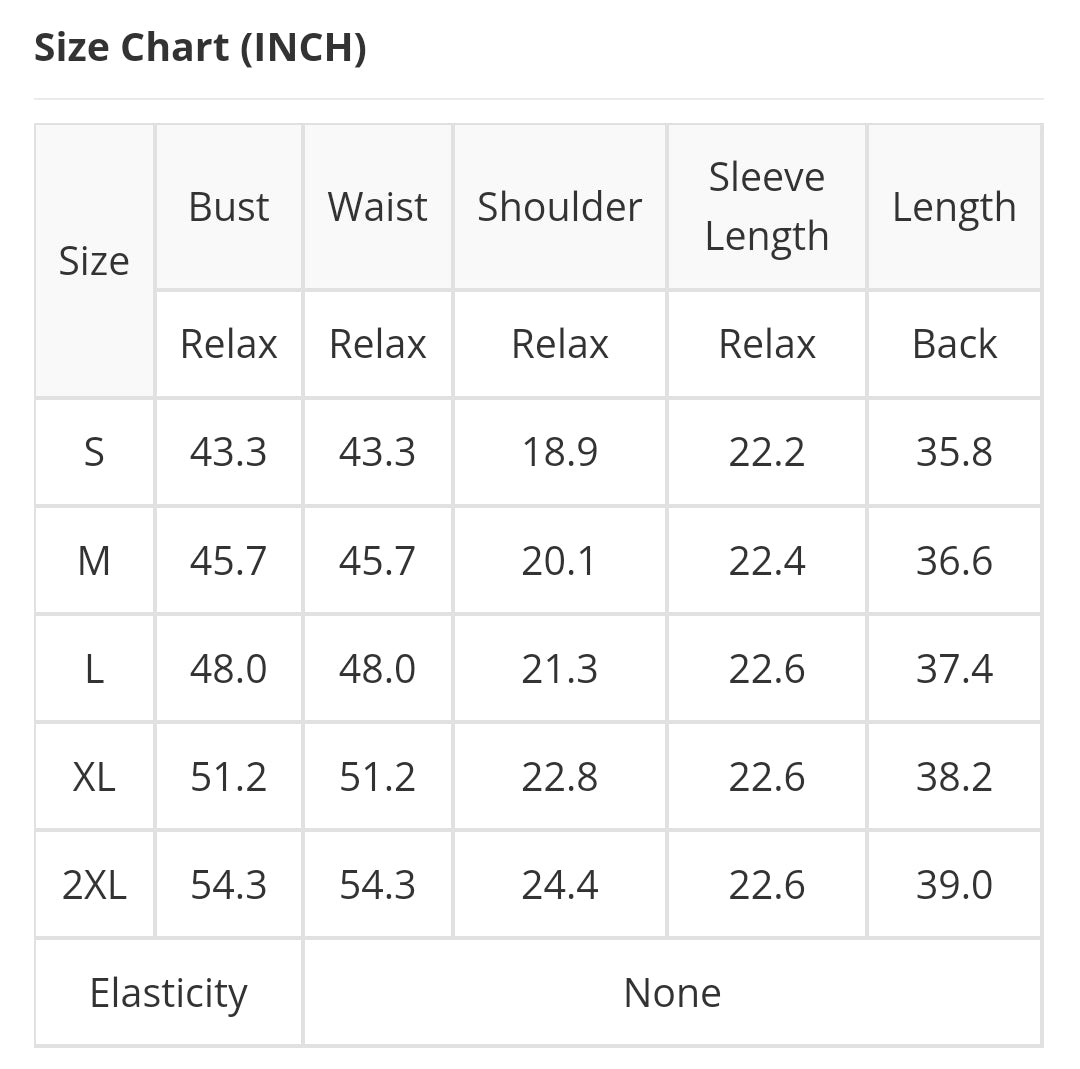Image resolution: width=1080 pixels, height=1069 pixels.
Task: Select the 39.0 length value for 2XL
Action: pos(954,885)
